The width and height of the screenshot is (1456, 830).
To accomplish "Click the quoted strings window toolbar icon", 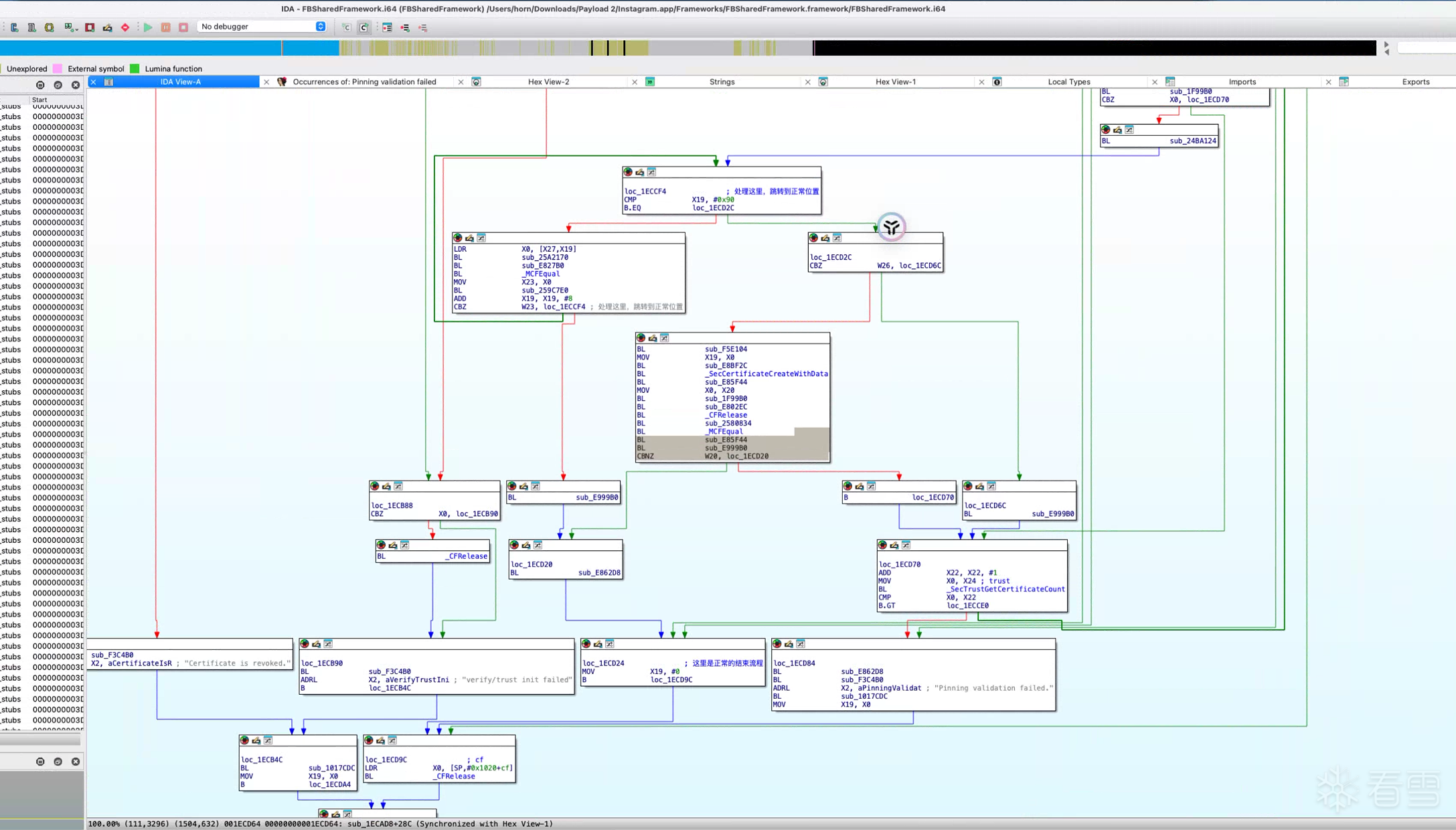I will click(68, 27).
